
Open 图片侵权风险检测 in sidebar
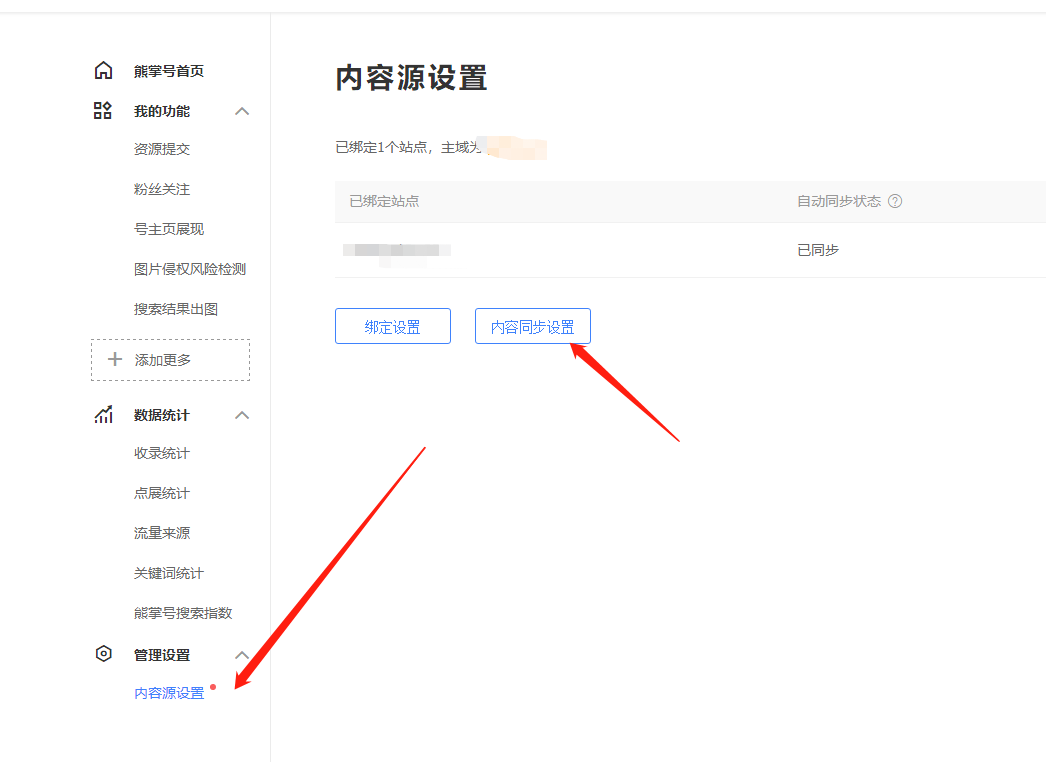coord(190,269)
